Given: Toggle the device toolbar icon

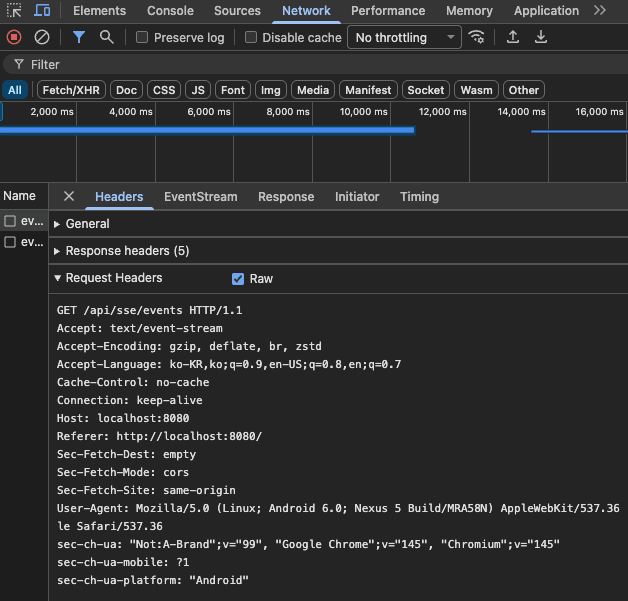Looking at the screenshot, I should pos(42,11).
